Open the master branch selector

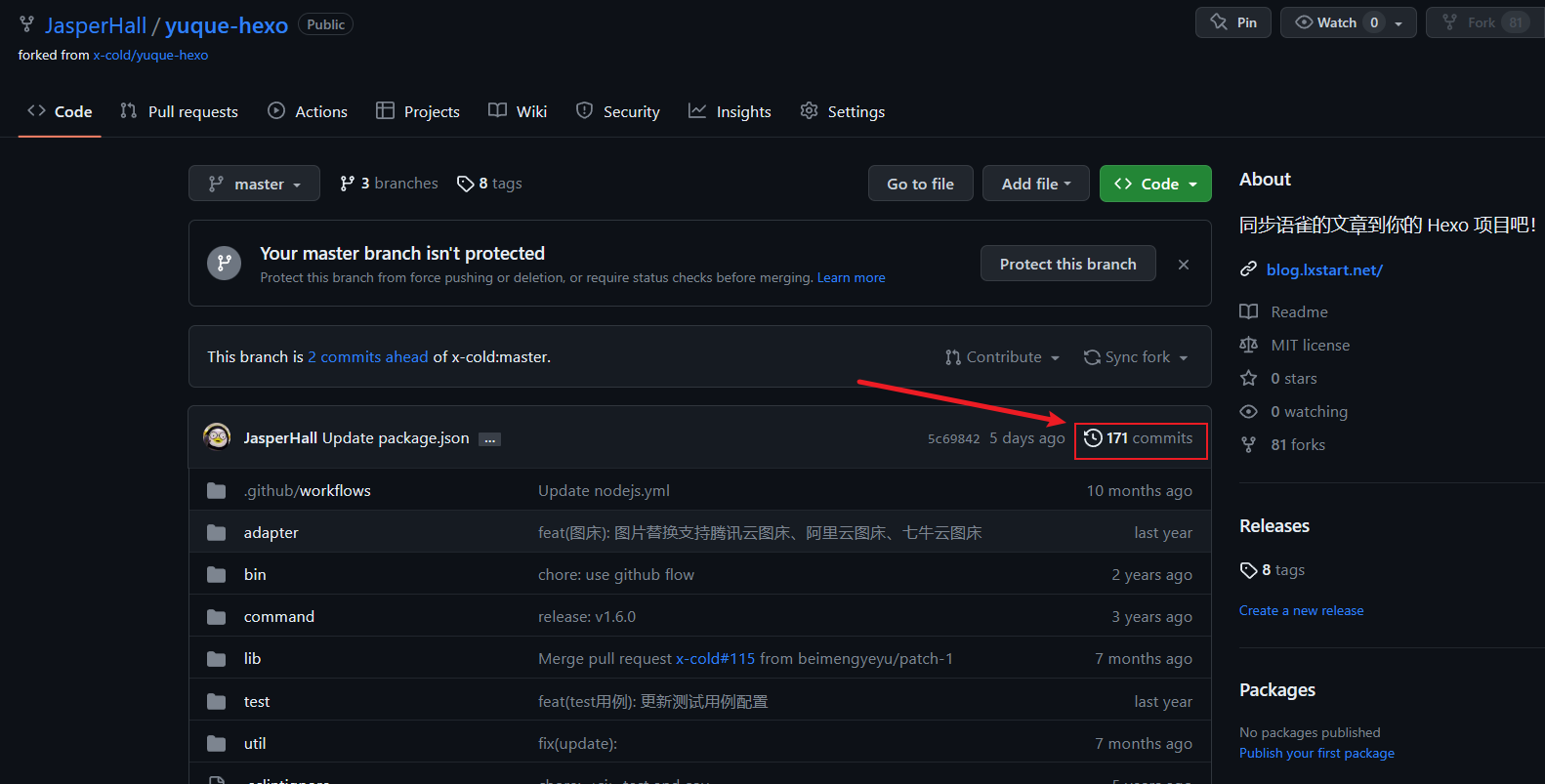[254, 184]
